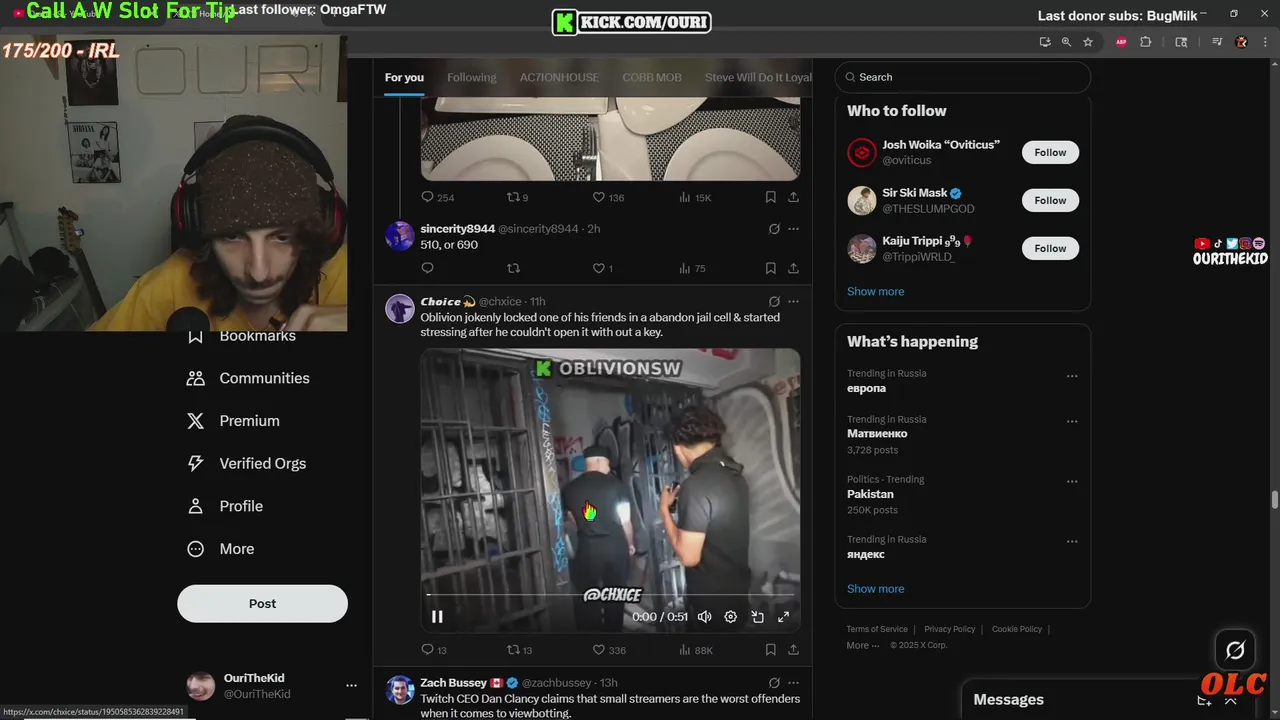The width and height of the screenshot is (1280, 720).
Task: Open the AC7IONHOUSE tab
Action: (559, 77)
